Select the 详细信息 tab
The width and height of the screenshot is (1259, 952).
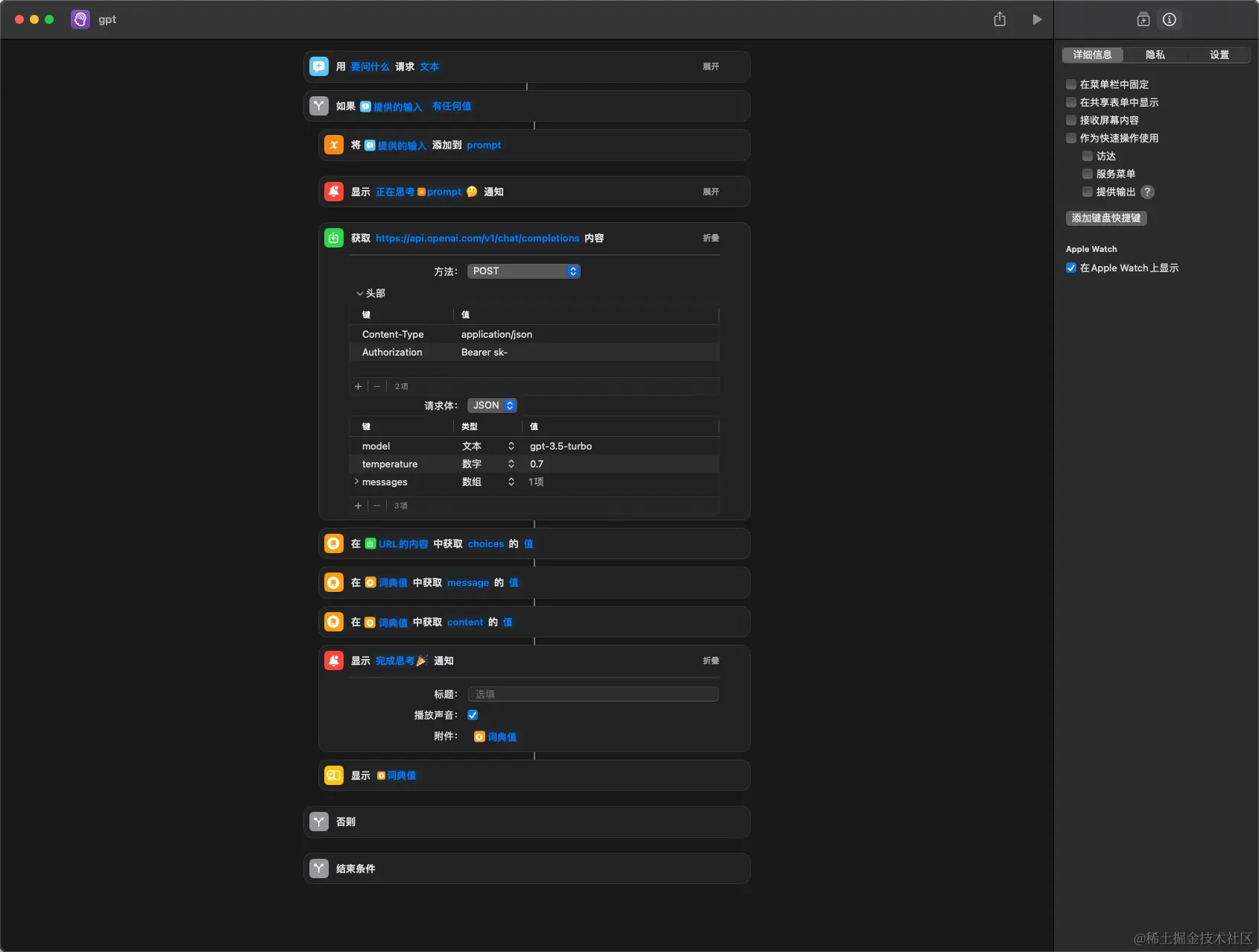1093,54
